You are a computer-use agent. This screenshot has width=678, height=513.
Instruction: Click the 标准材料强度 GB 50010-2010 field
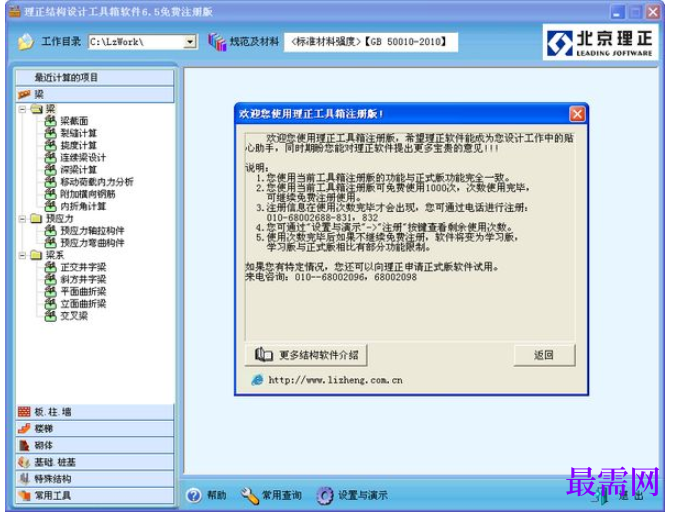[371, 42]
